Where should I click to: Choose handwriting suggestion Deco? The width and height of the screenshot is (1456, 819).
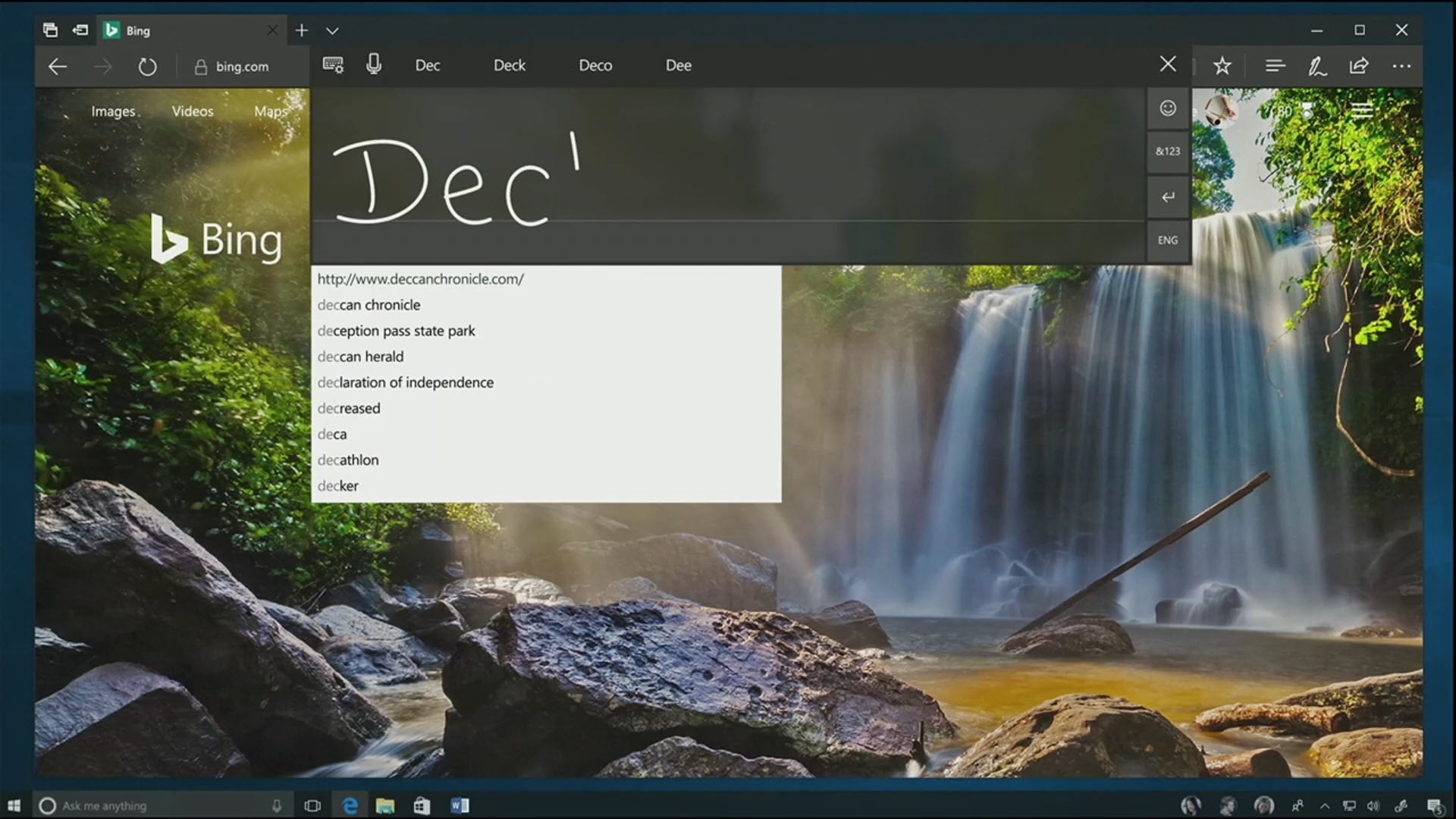[595, 65]
